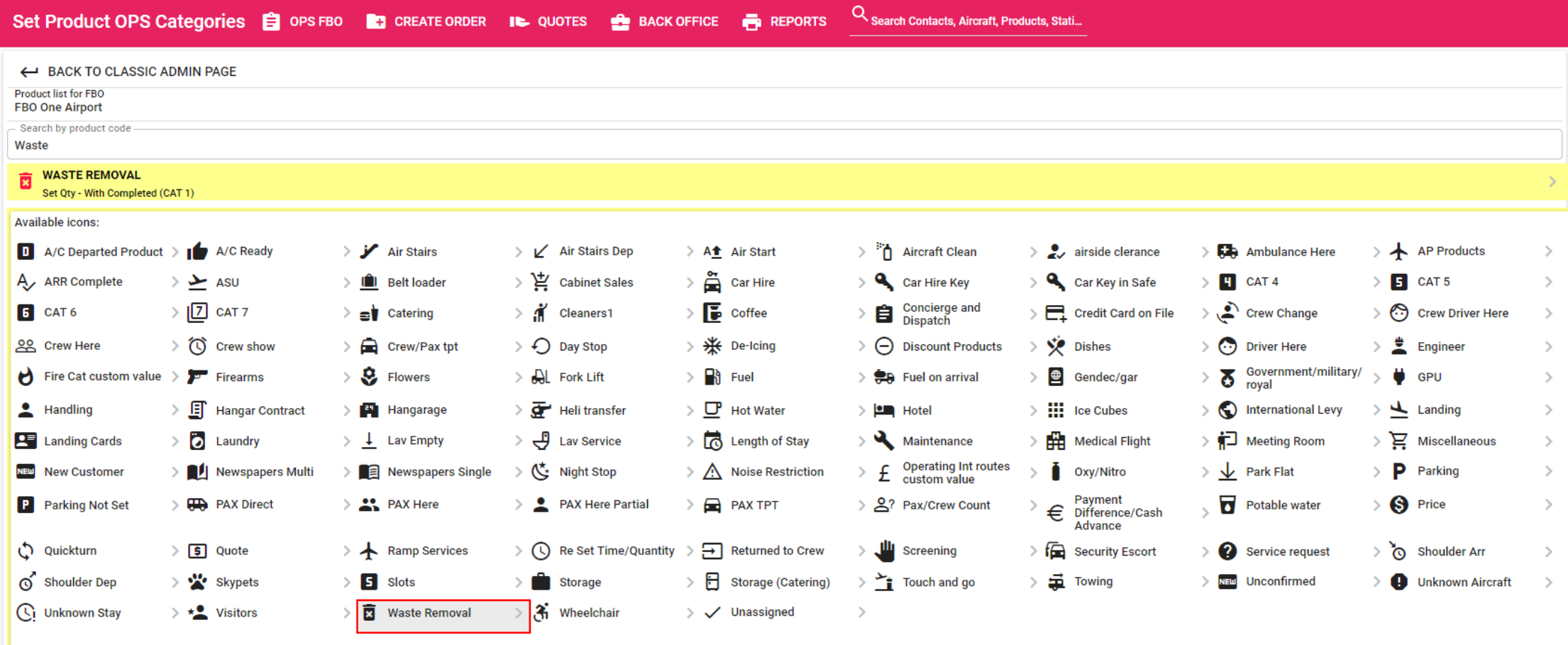Pick the Hotel bed icon
This screenshot has height=645, width=1568.
pos(884,410)
